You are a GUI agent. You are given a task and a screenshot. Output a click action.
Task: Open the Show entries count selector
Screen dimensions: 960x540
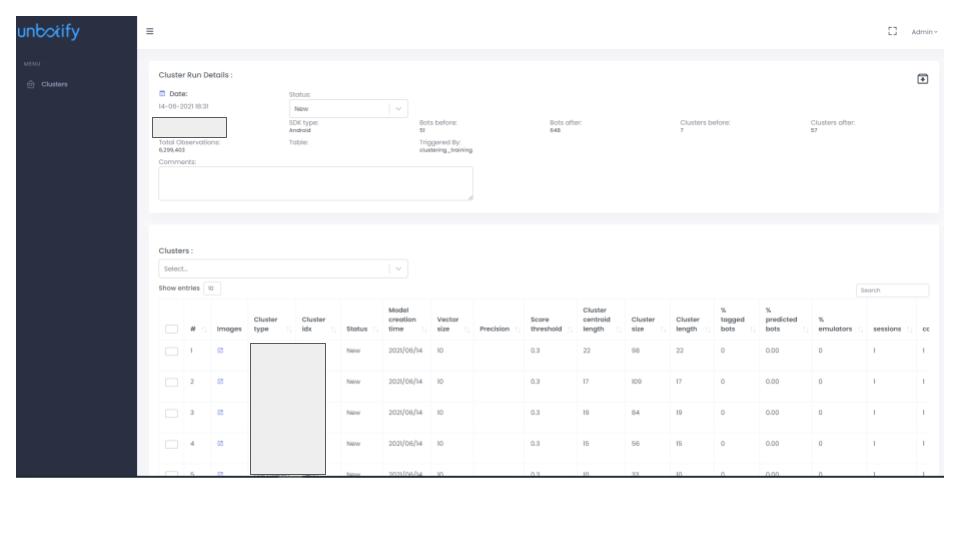[x=212, y=288]
